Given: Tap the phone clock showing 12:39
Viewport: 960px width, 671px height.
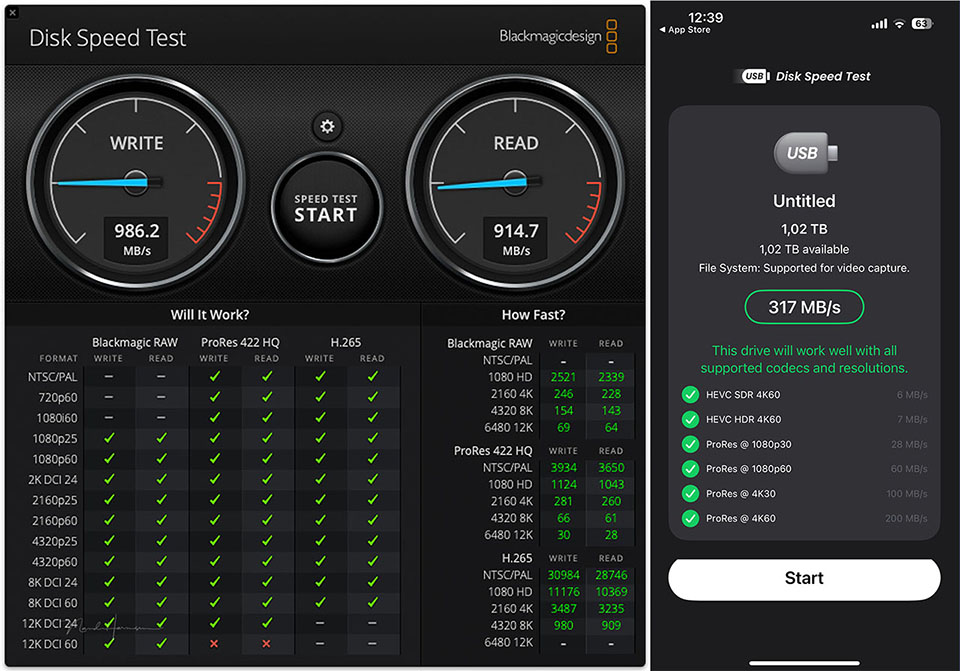Looking at the screenshot, I should [705, 18].
